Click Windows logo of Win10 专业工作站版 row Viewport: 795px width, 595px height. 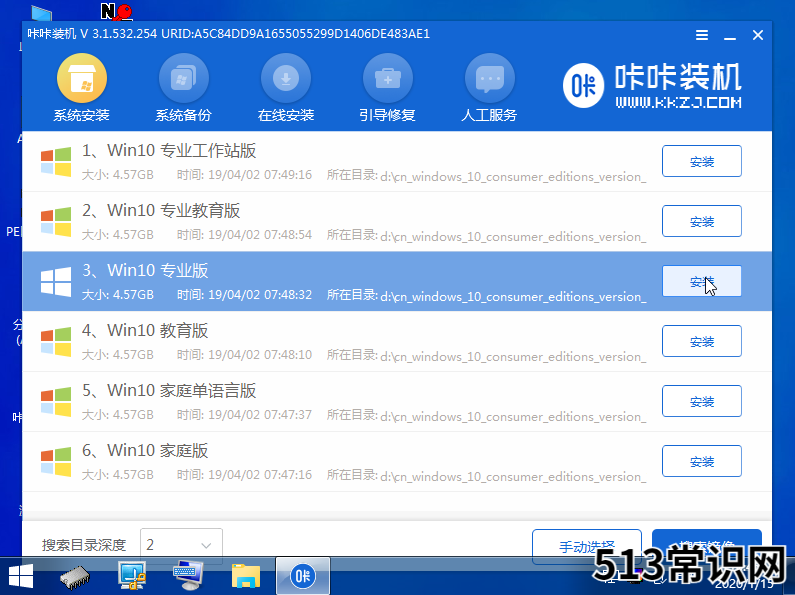pos(56,162)
